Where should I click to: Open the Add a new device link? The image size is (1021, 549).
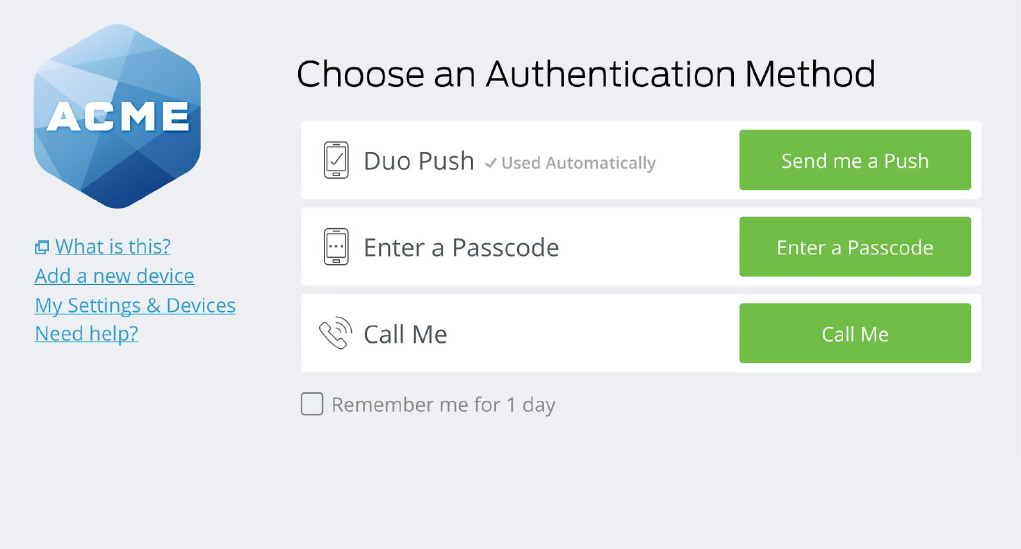114,276
